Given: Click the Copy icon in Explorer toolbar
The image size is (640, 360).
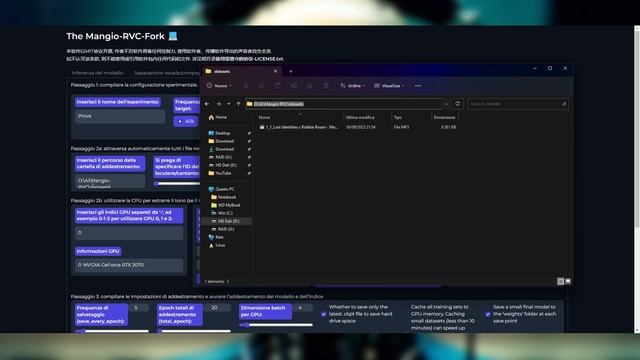Looking at the screenshot, I should tap(262, 86).
